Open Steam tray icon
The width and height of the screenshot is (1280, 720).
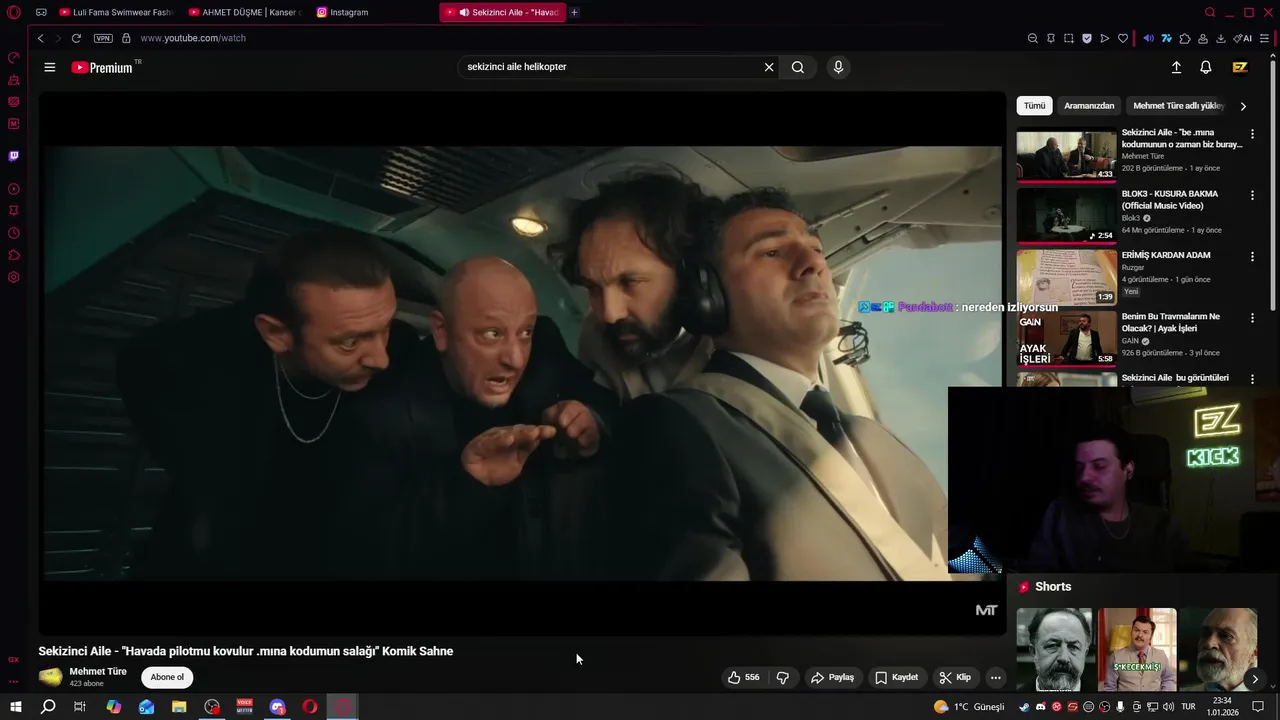click(1025, 707)
